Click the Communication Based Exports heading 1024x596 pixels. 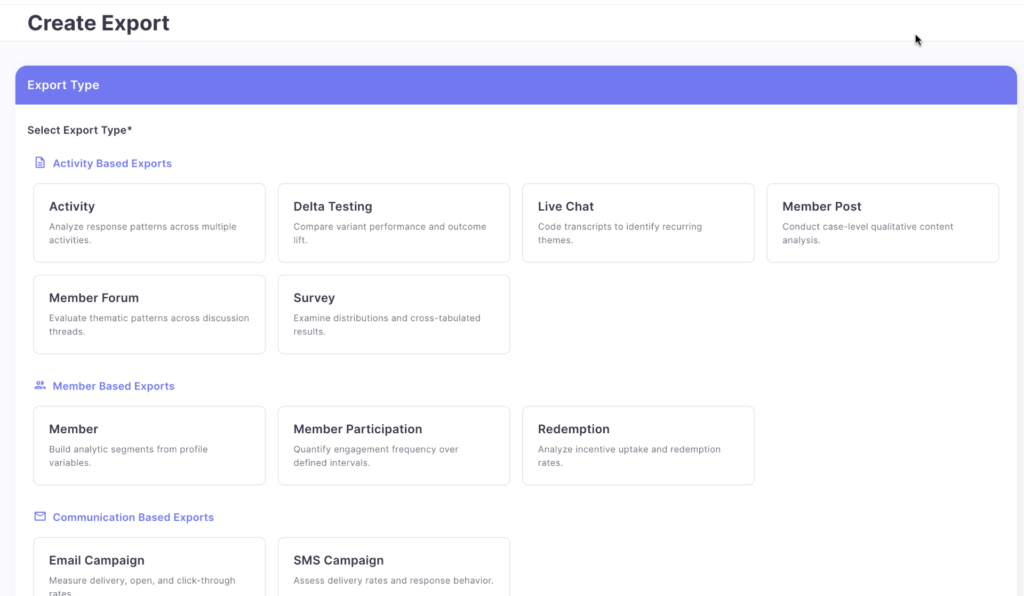(133, 517)
